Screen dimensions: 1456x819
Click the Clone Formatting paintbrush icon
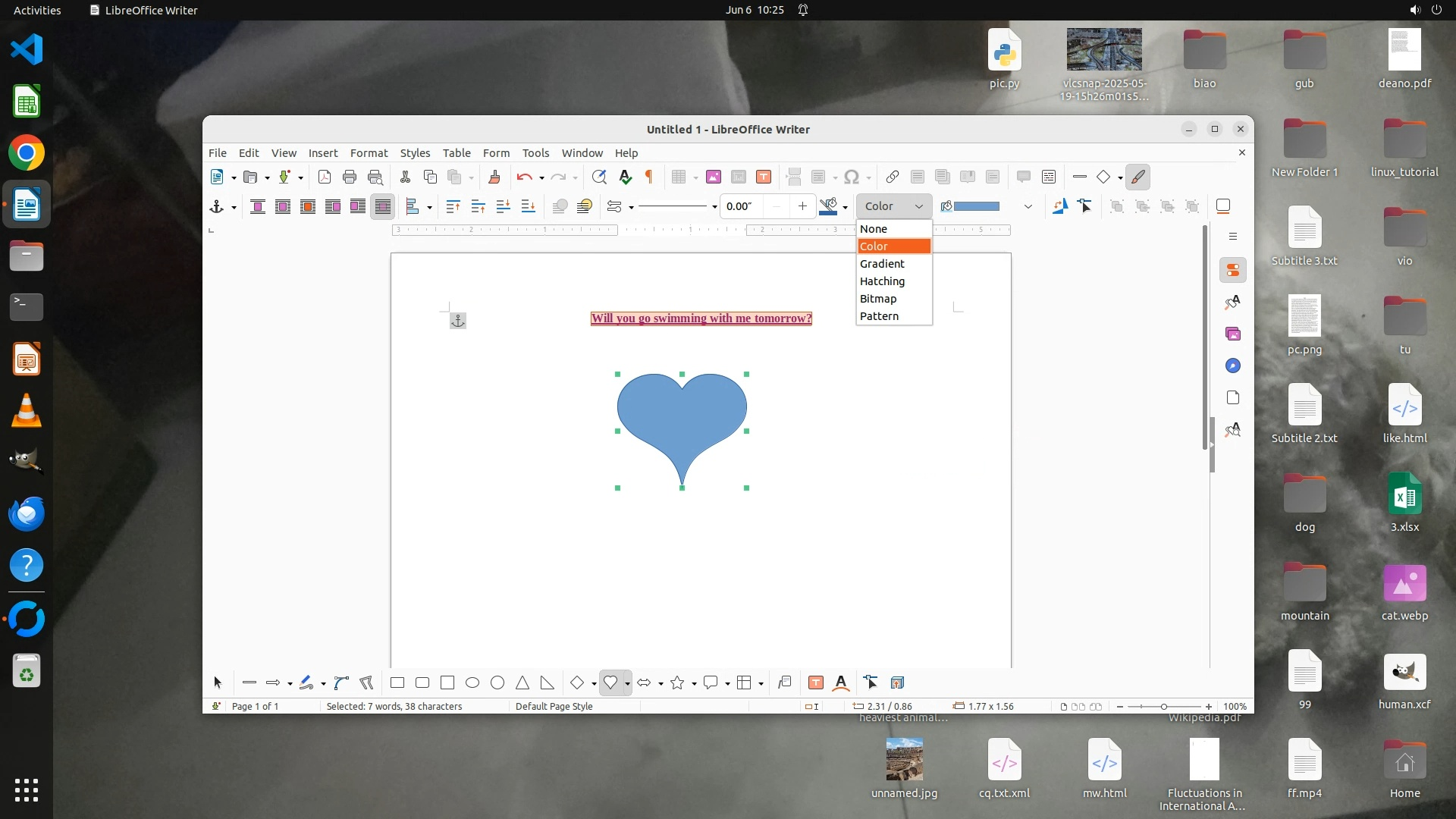[494, 177]
